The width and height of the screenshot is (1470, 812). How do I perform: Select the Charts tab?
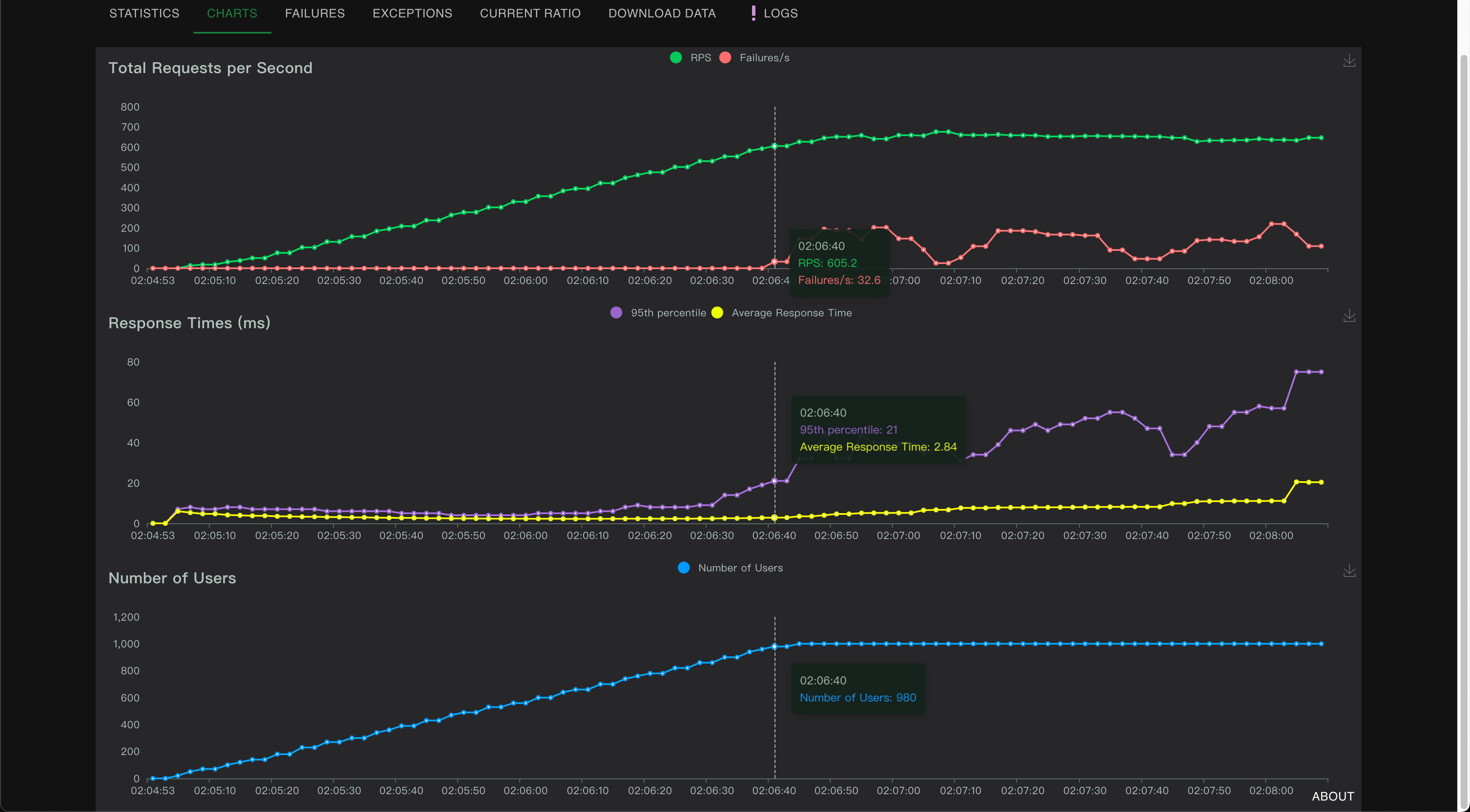tap(232, 13)
